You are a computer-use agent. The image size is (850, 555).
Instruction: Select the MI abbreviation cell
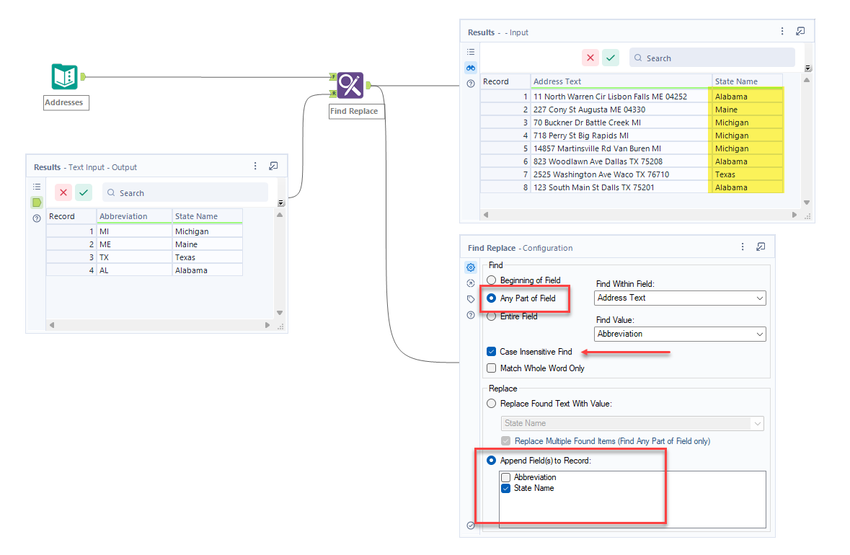tap(134, 231)
